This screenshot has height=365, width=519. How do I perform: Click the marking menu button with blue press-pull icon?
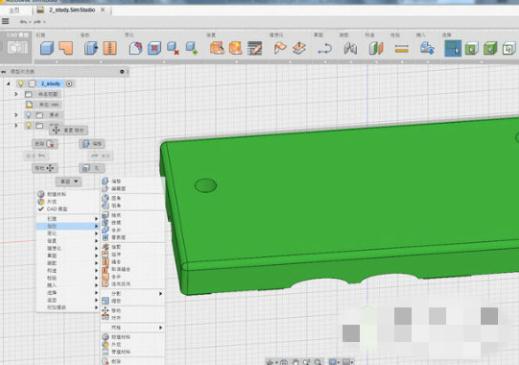92,144
